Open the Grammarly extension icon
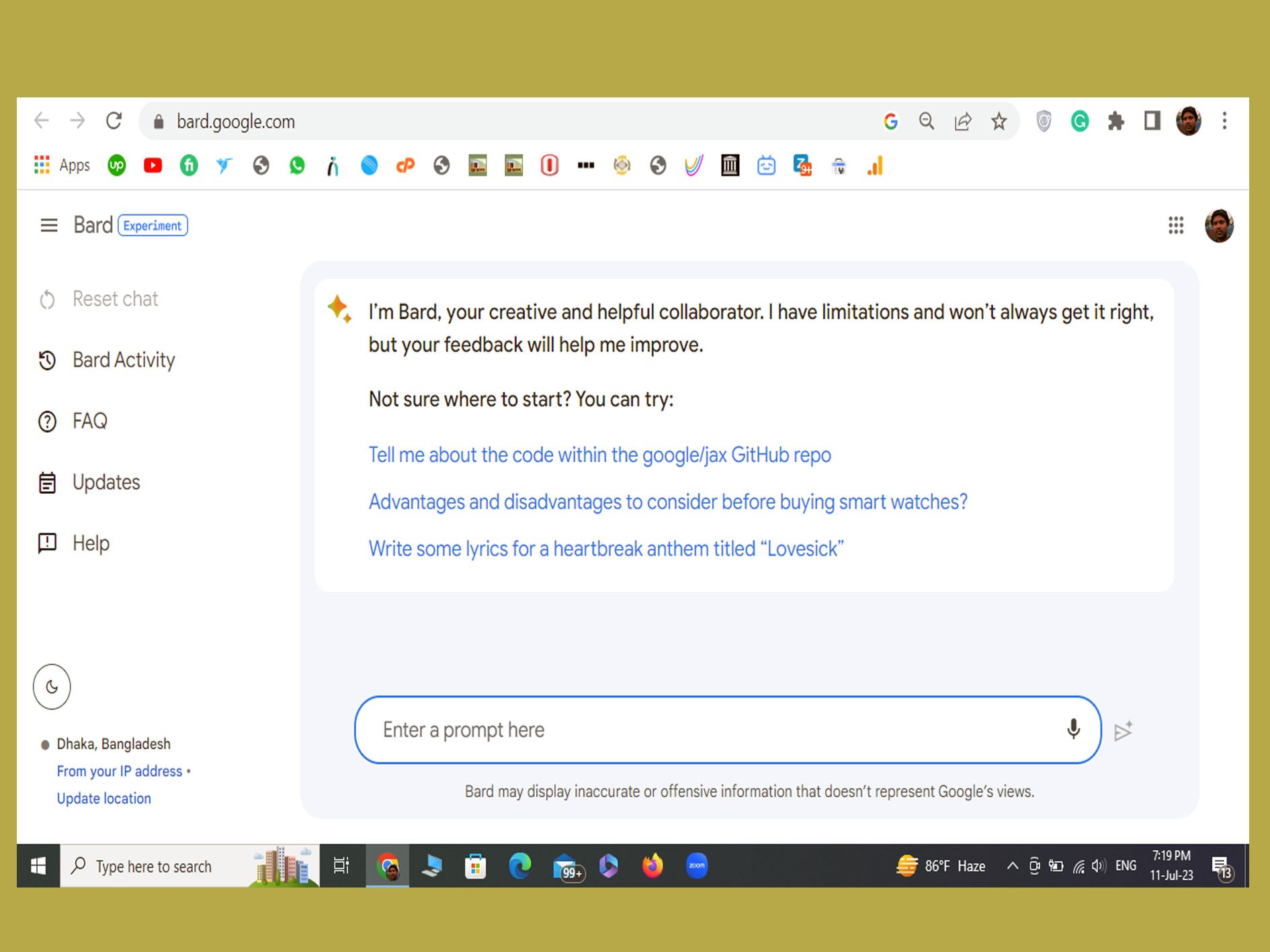Viewport: 1270px width, 952px height. tap(1080, 122)
